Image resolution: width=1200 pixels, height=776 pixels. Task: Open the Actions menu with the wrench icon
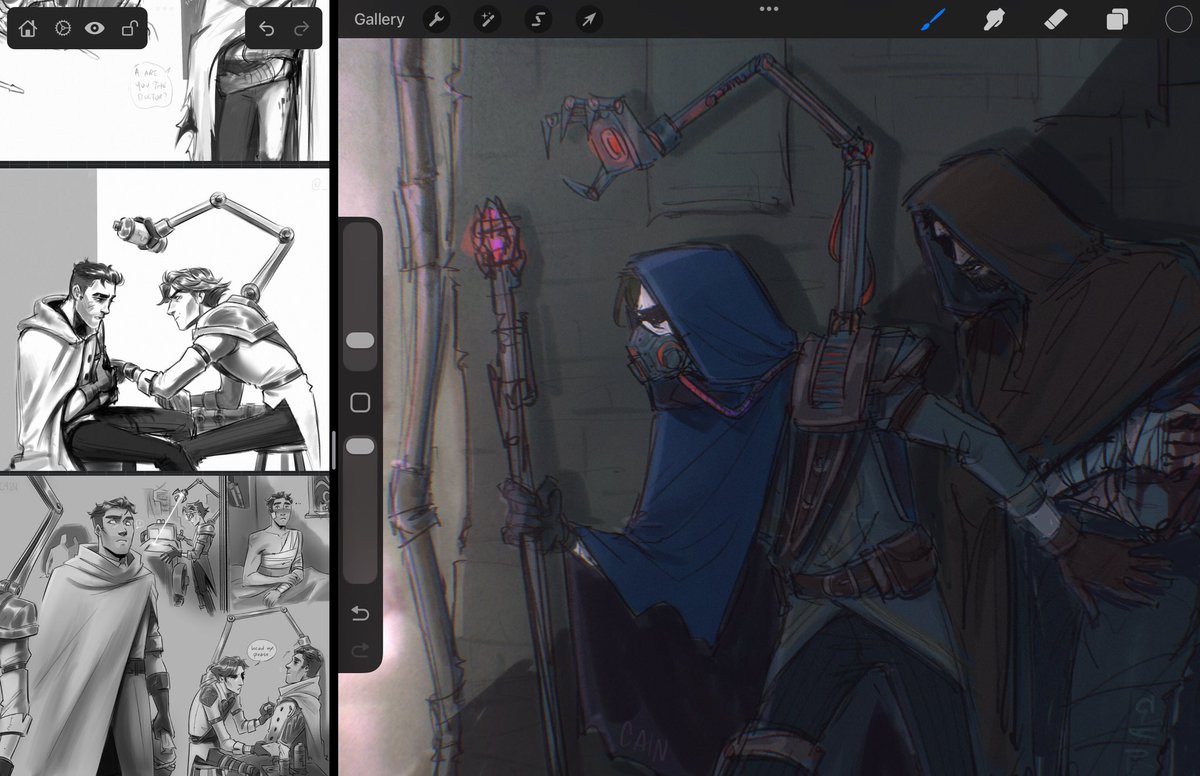coord(437,20)
